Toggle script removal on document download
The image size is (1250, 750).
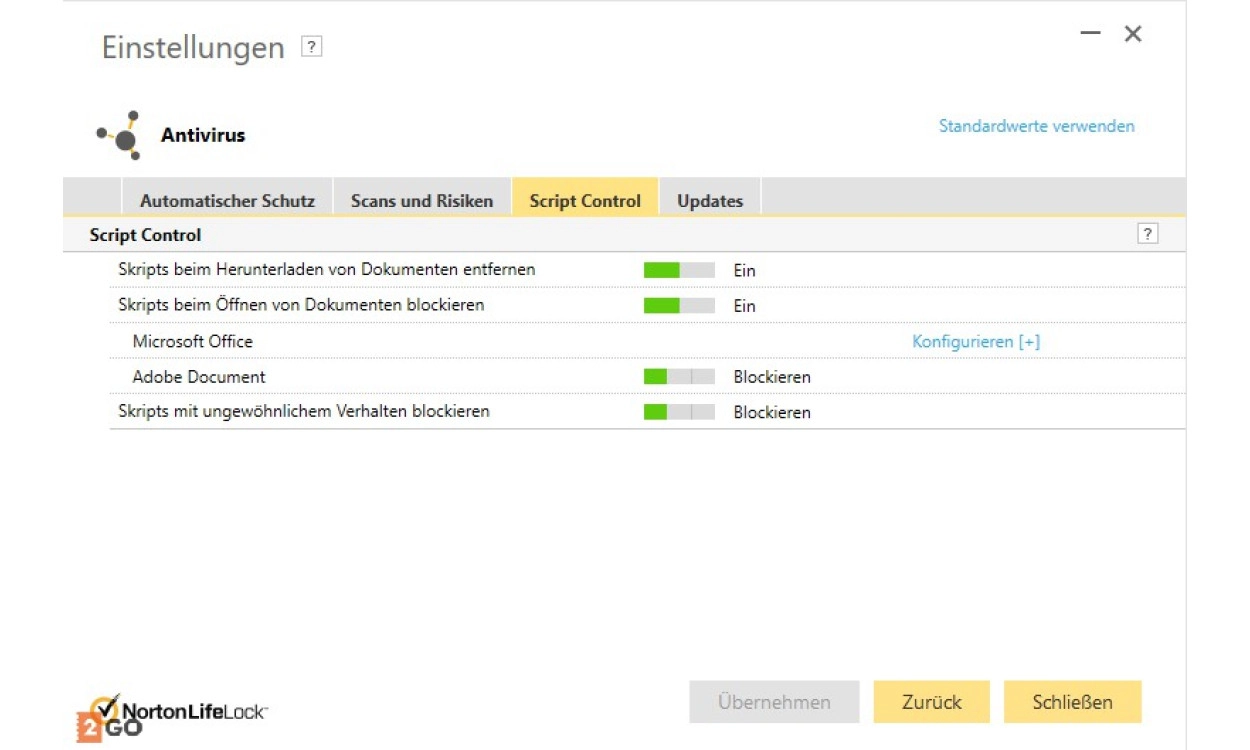679,270
